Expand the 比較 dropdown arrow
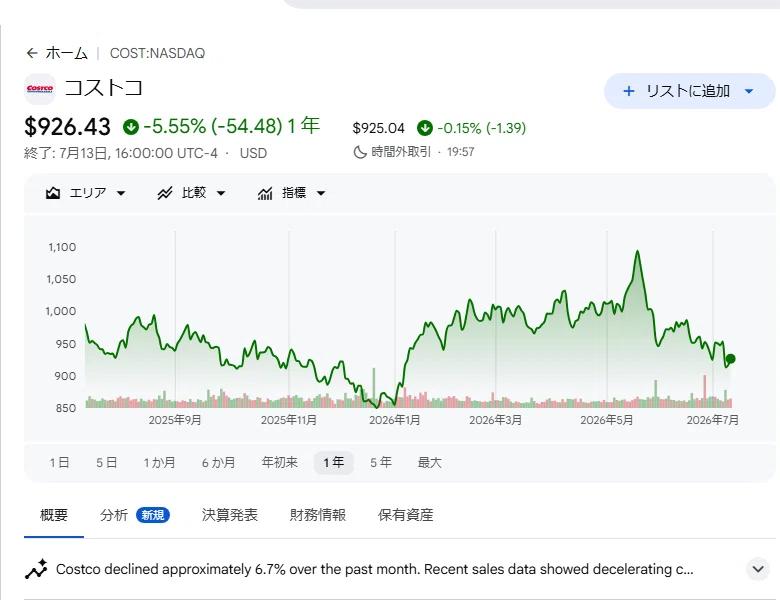The image size is (780, 600). click(x=221, y=193)
